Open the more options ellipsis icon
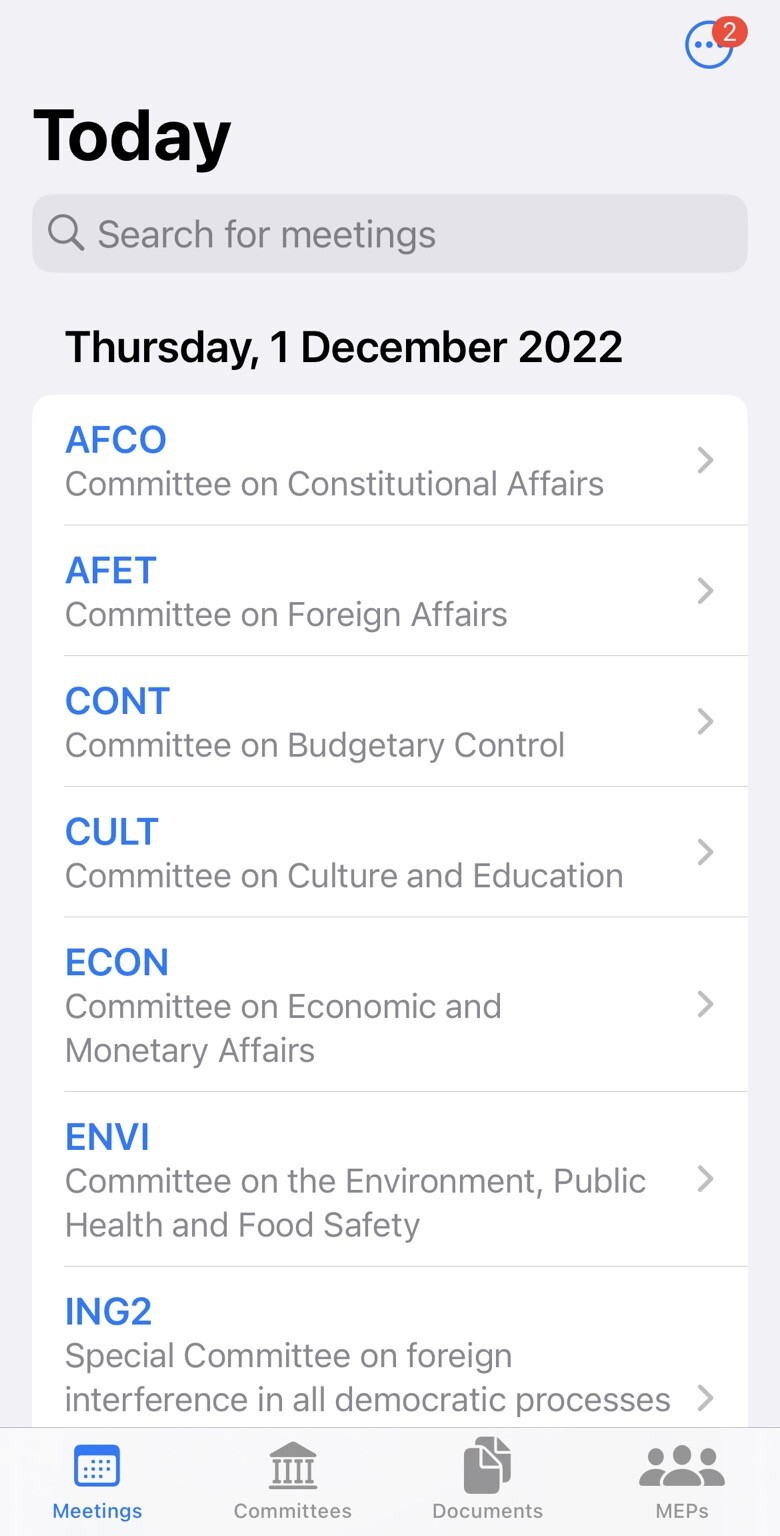The height and width of the screenshot is (1536, 780). [x=706, y=47]
